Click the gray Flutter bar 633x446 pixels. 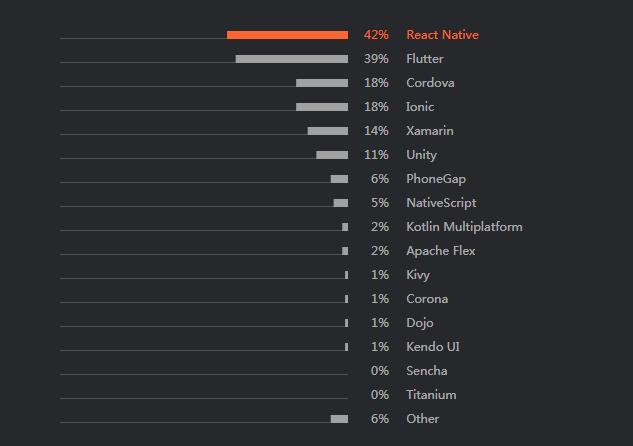pyautogui.click(x=292, y=59)
